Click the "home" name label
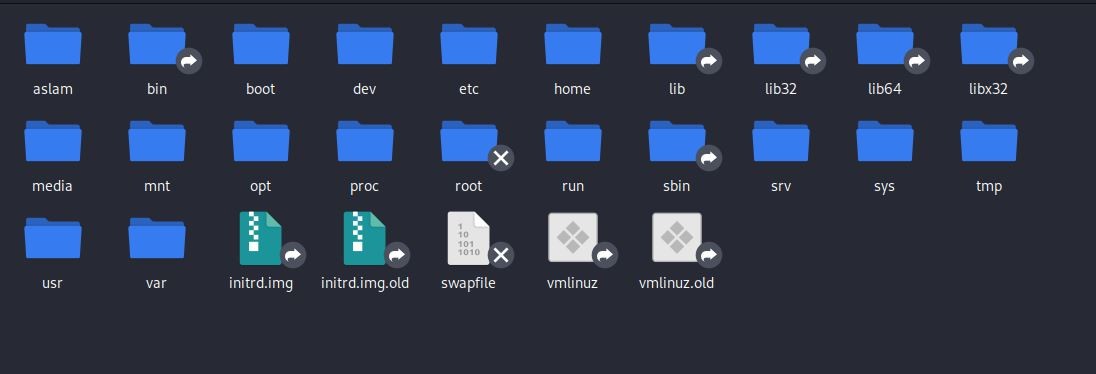1096x374 pixels. pos(572,89)
